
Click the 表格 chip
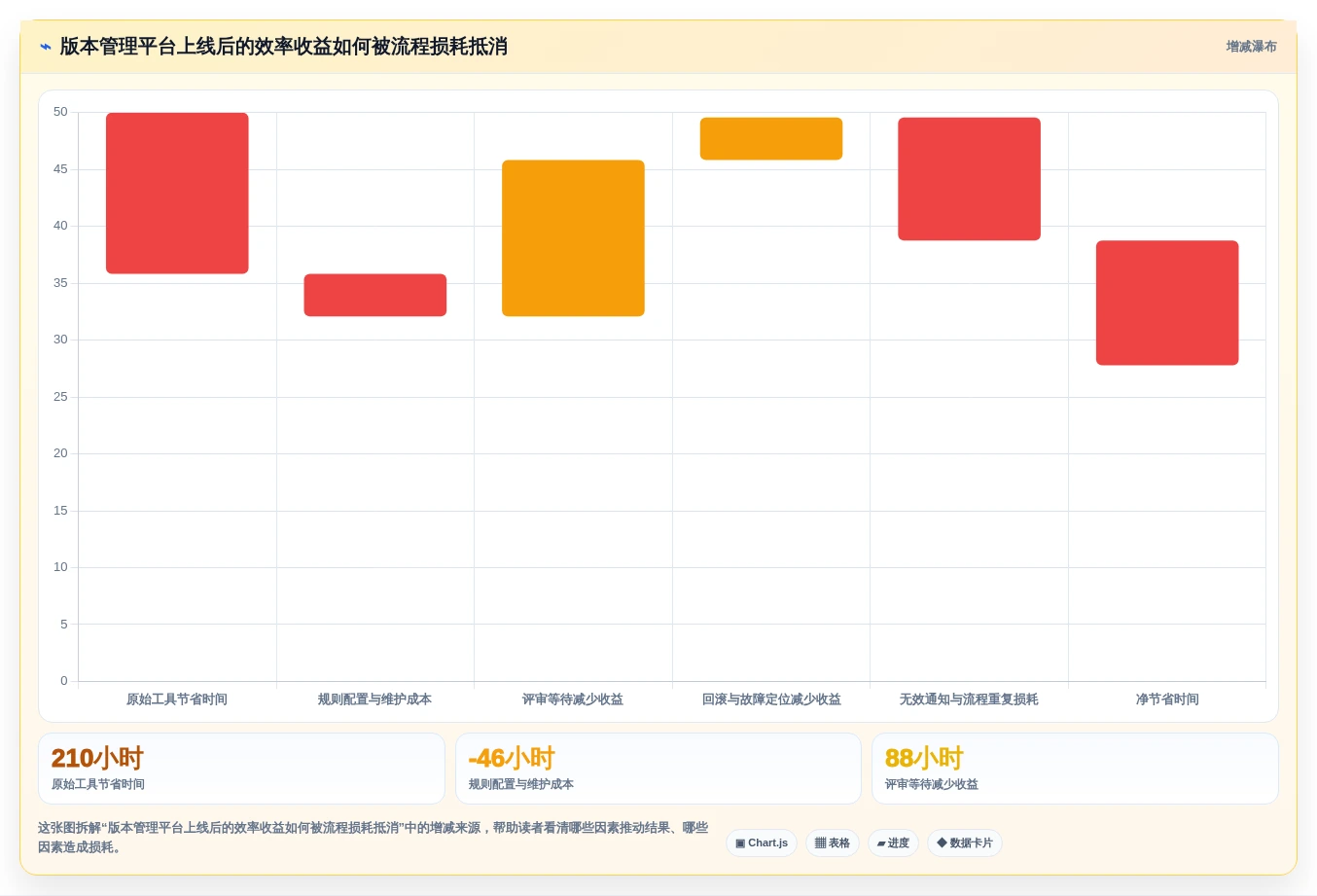833,842
